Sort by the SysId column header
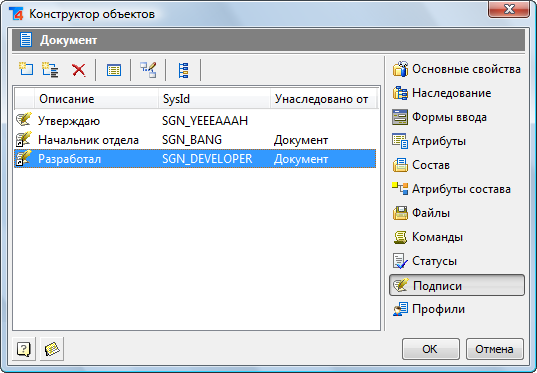 pos(214,99)
